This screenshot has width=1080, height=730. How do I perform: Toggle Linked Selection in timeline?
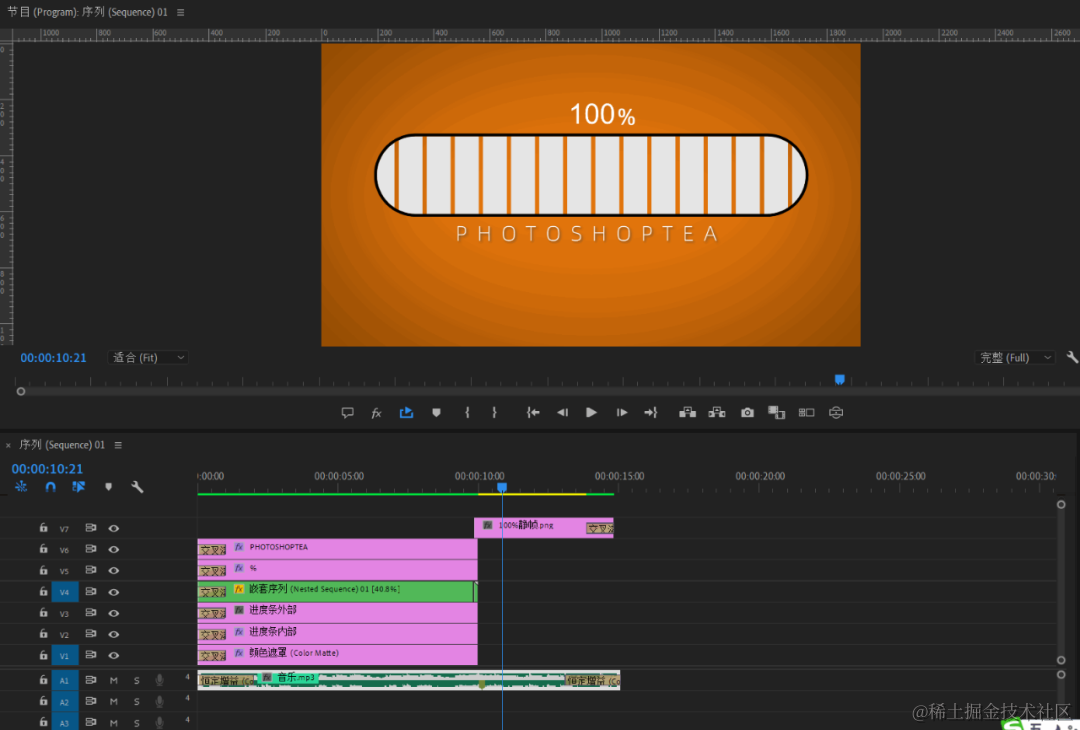pos(79,486)
